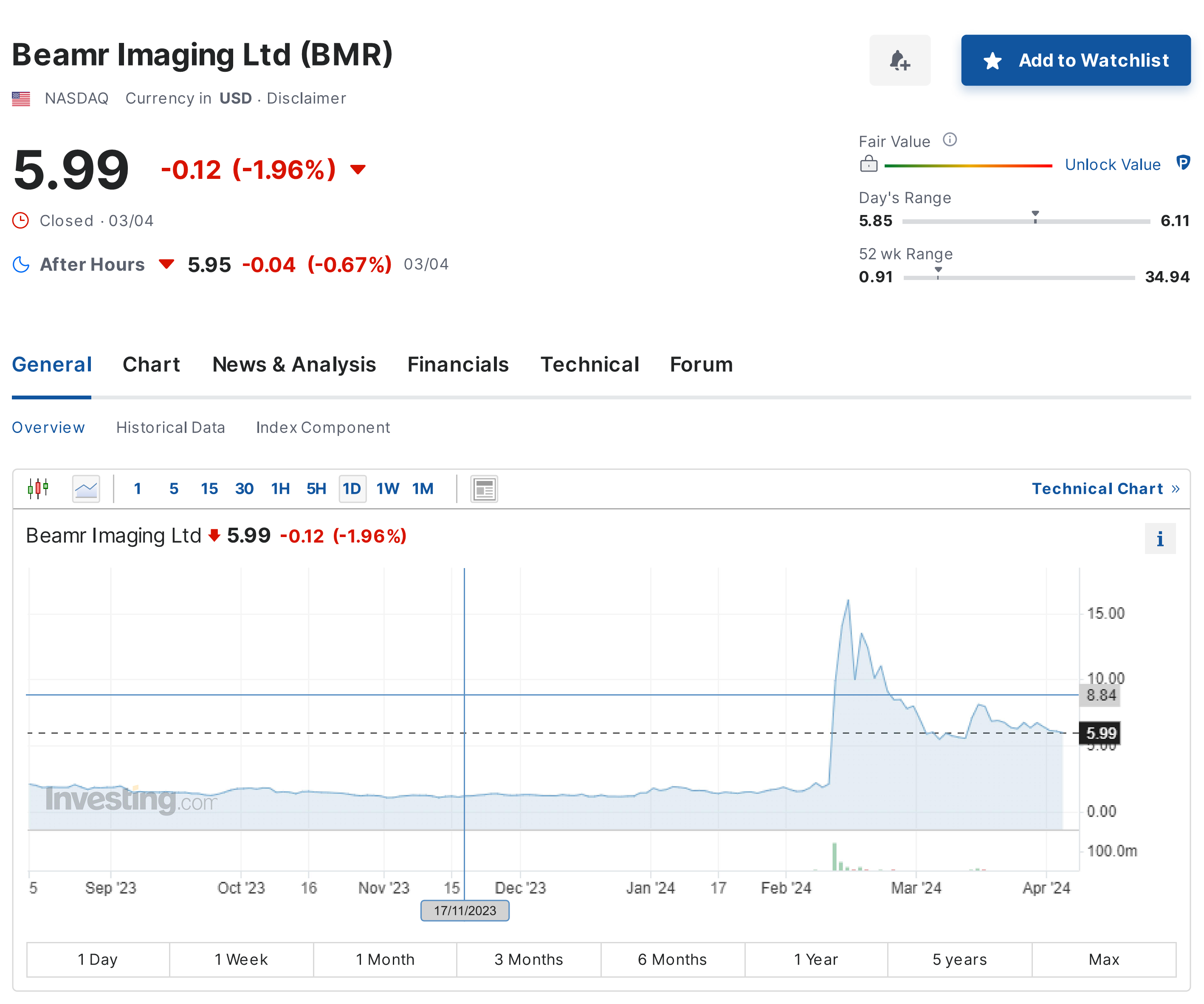This screenshot has width=1204, height=1004.
Task: Click the create alert bell icon
Action: click(x=899, y=60)
